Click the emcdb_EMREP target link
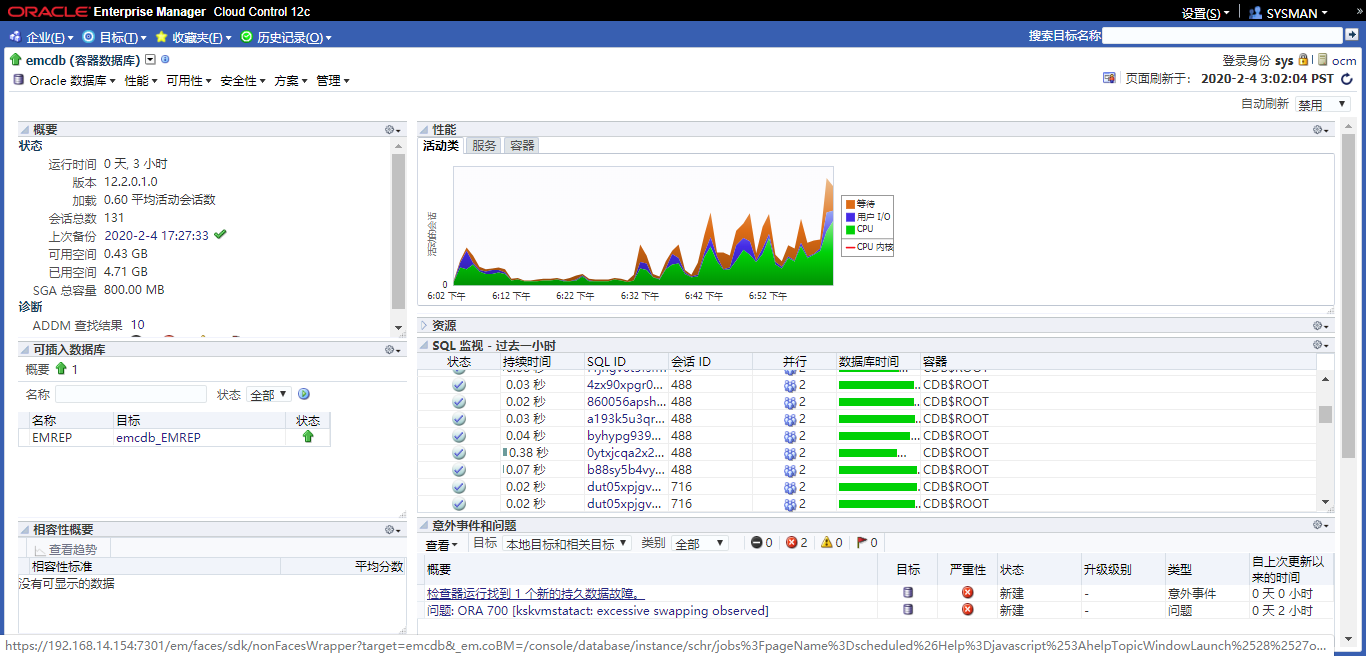 (x=158, y=438)
